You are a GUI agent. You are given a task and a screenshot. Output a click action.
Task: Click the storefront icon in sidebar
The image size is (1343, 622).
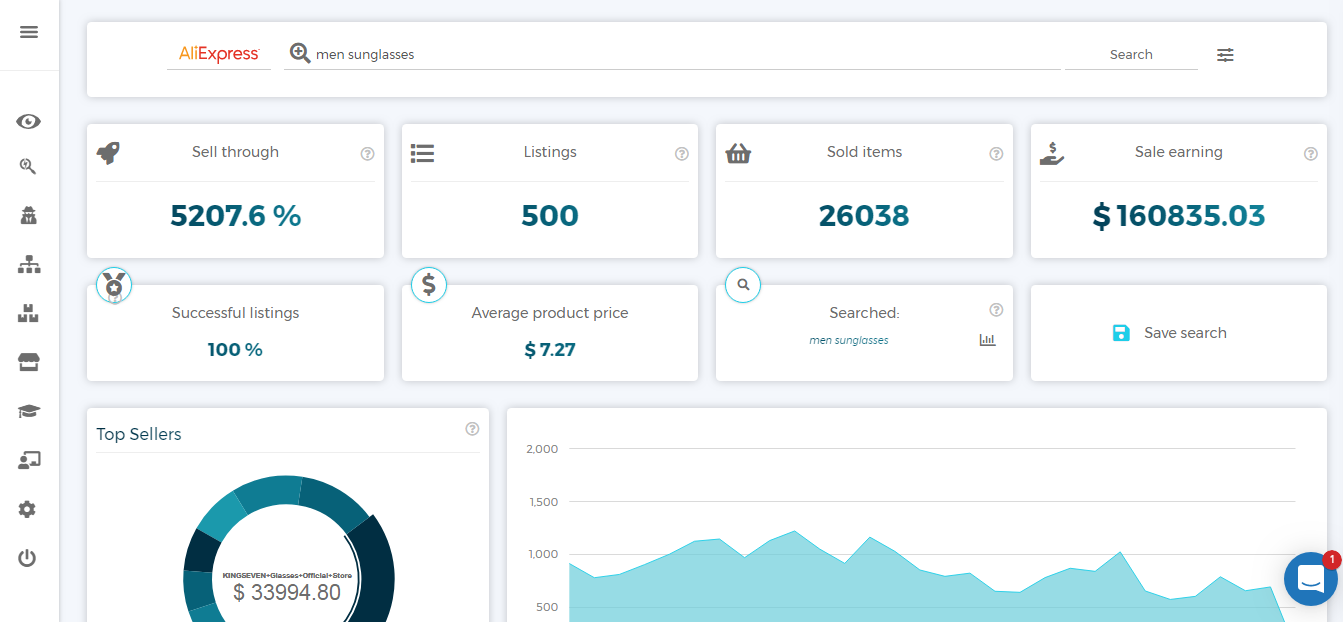[x=29, y=362]
